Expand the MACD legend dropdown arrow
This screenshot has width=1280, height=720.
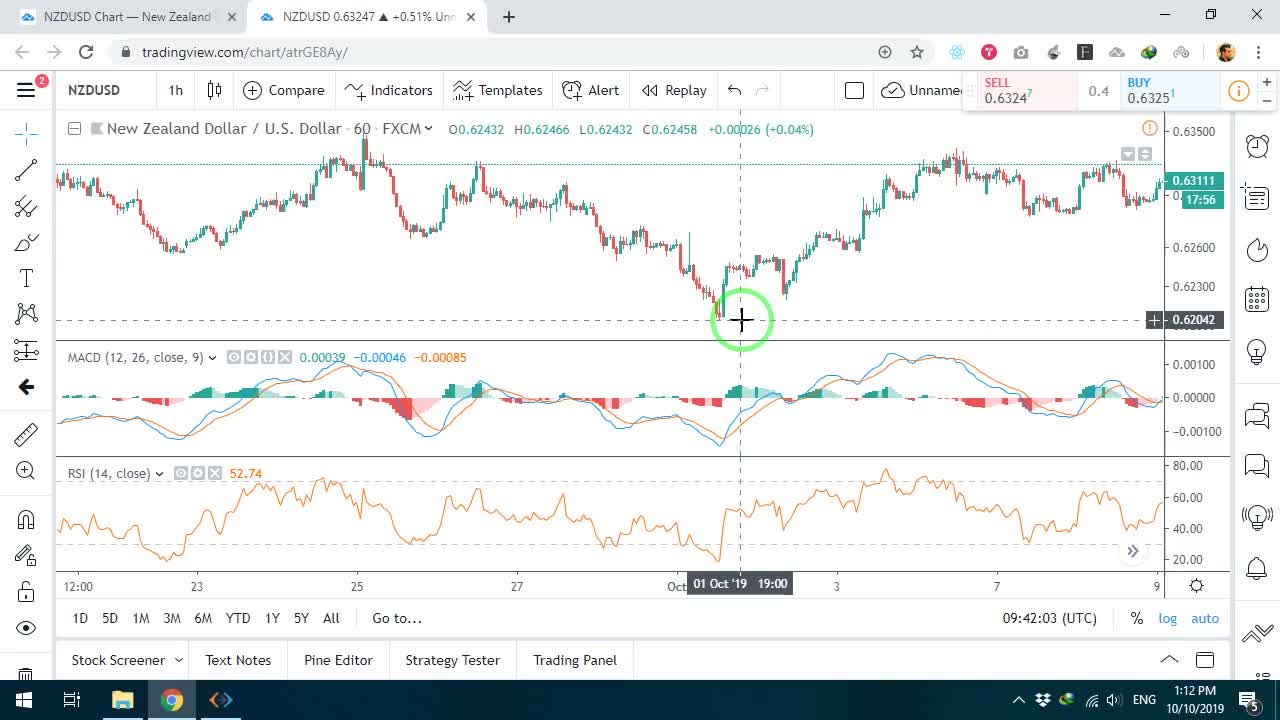[212, 358]
